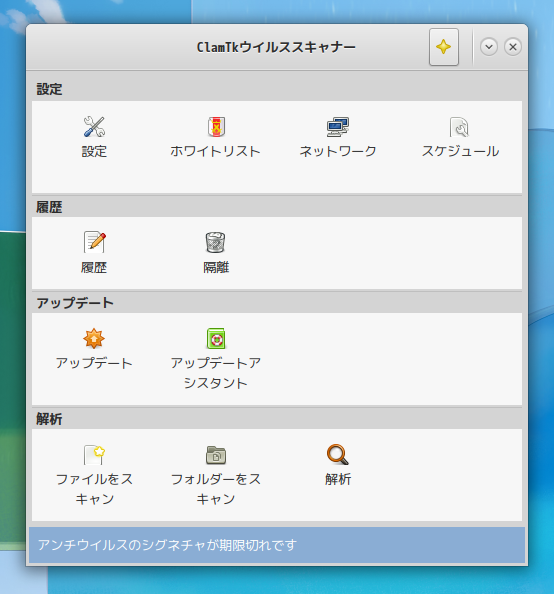Viewport: 554px width, 594px height.
Task: Launch the アップデートアシスタント lifebuoy icon
Action: coord(216,338)
